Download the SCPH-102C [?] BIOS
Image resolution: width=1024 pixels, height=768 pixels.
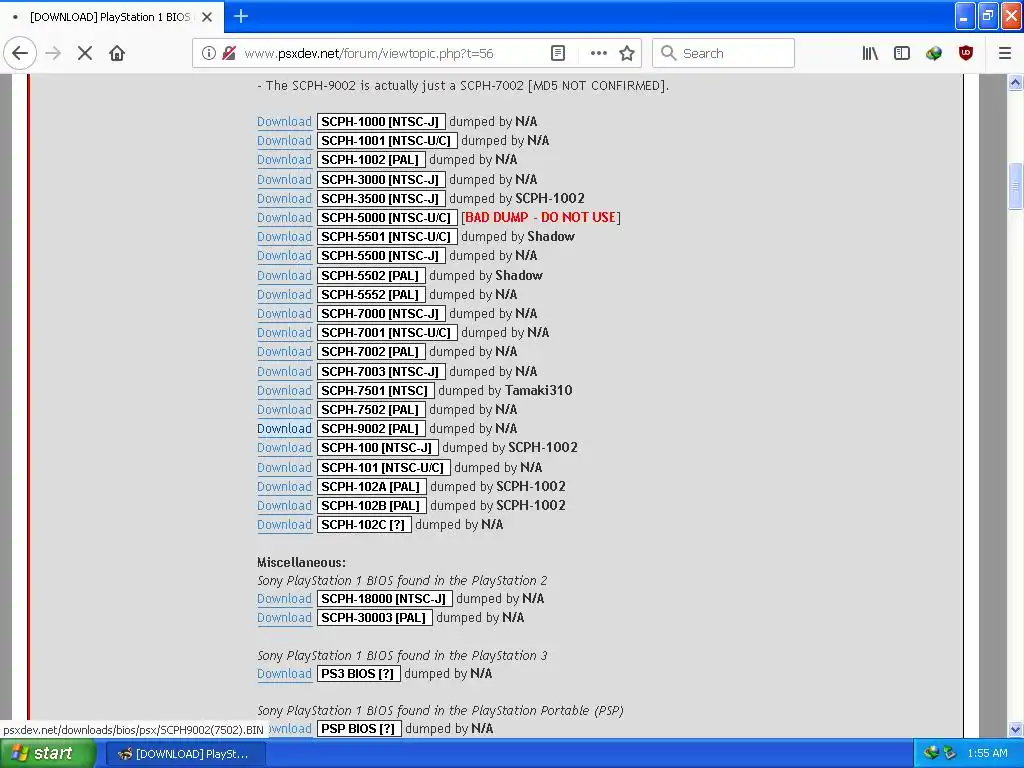[x=284, y=524]
